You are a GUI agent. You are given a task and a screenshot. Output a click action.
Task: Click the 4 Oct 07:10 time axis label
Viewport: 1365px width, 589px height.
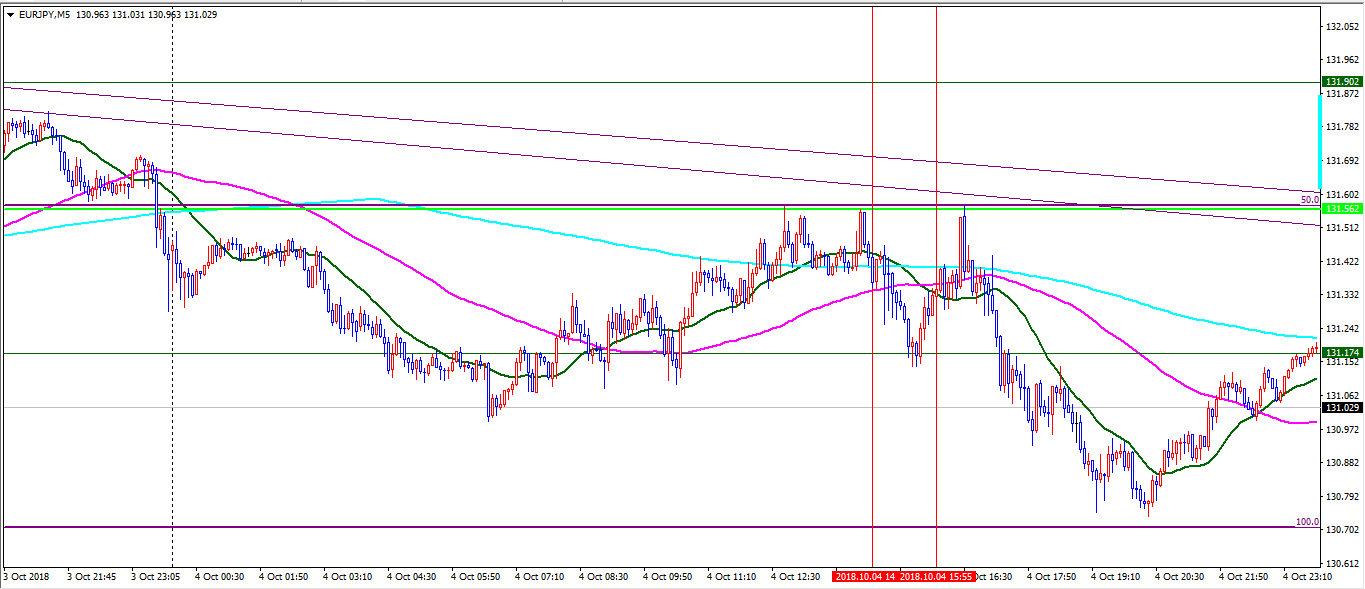tap(540, 577)
